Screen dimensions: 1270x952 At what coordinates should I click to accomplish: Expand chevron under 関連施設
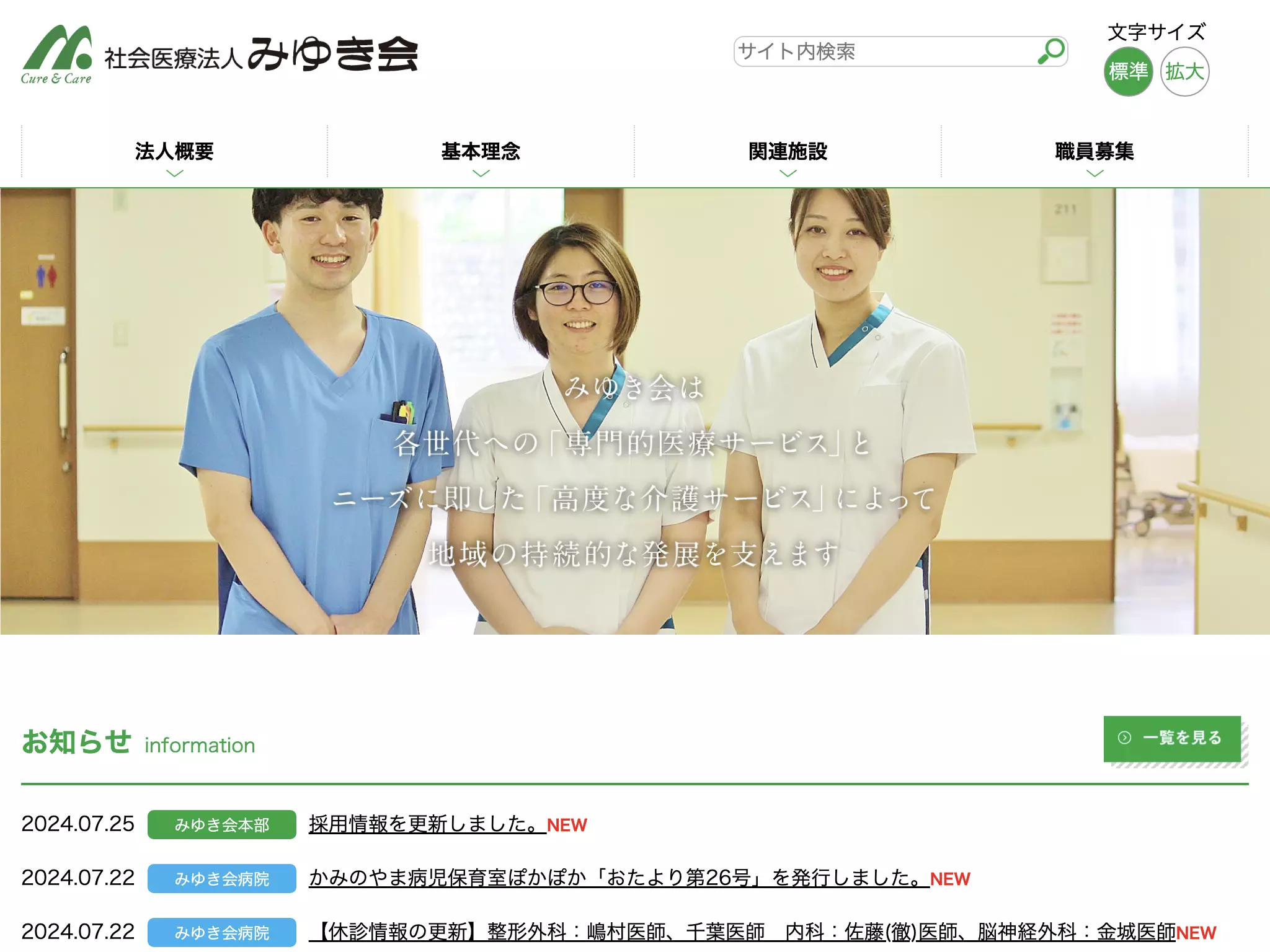[x=788, y=174]
